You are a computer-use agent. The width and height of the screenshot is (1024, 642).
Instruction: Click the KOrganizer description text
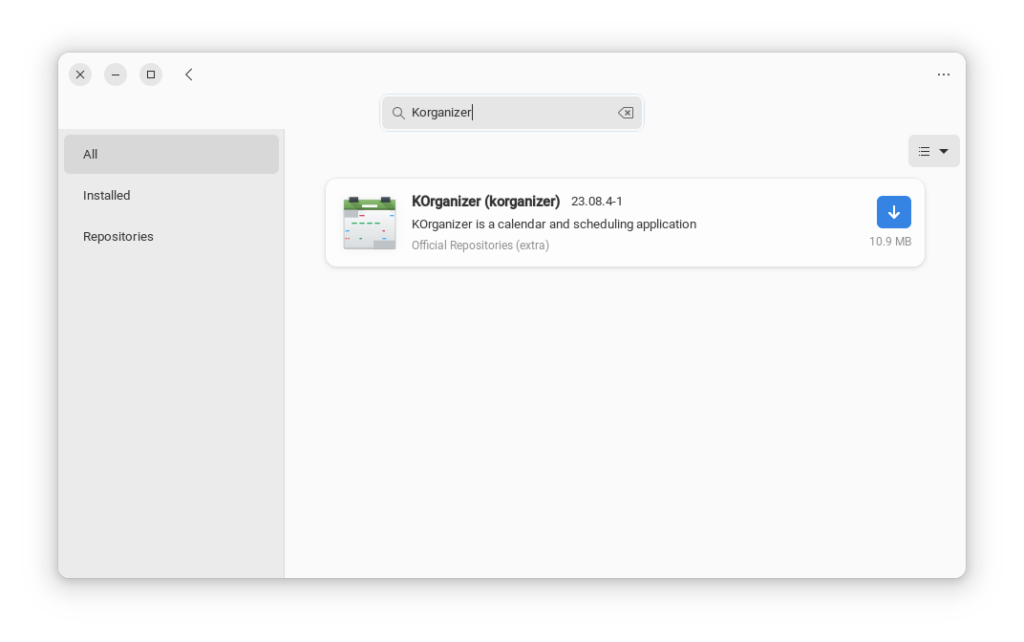[x=554, y=224]
